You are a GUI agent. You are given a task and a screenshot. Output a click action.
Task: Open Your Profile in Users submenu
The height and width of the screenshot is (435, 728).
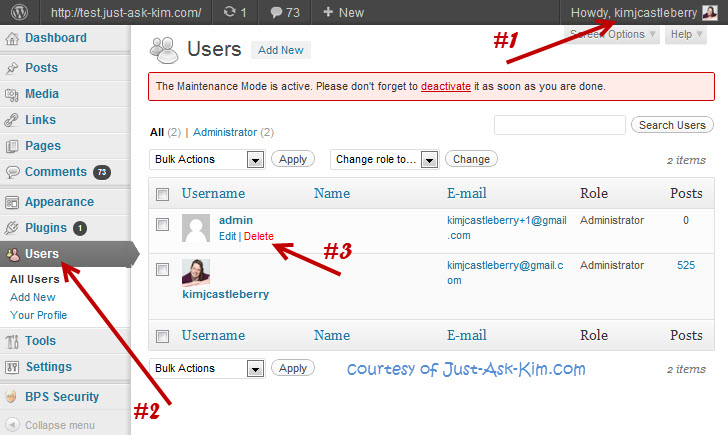[39, 315]
